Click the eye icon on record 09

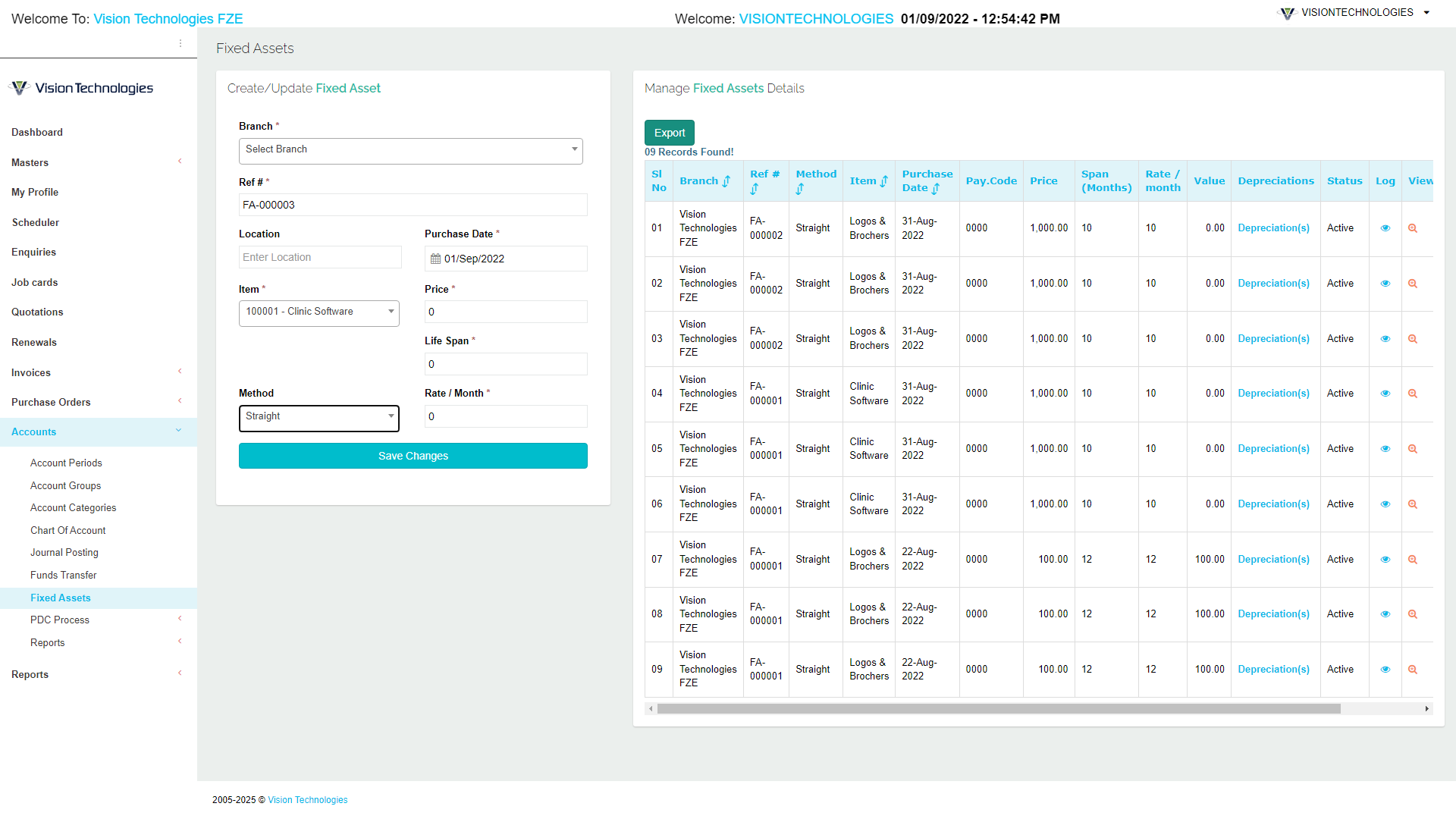tap(1385, 670)
